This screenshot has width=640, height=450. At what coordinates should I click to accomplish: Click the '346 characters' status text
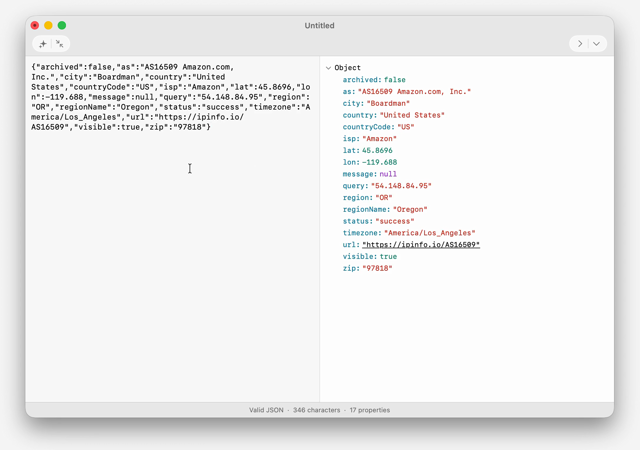pos(316,410)
